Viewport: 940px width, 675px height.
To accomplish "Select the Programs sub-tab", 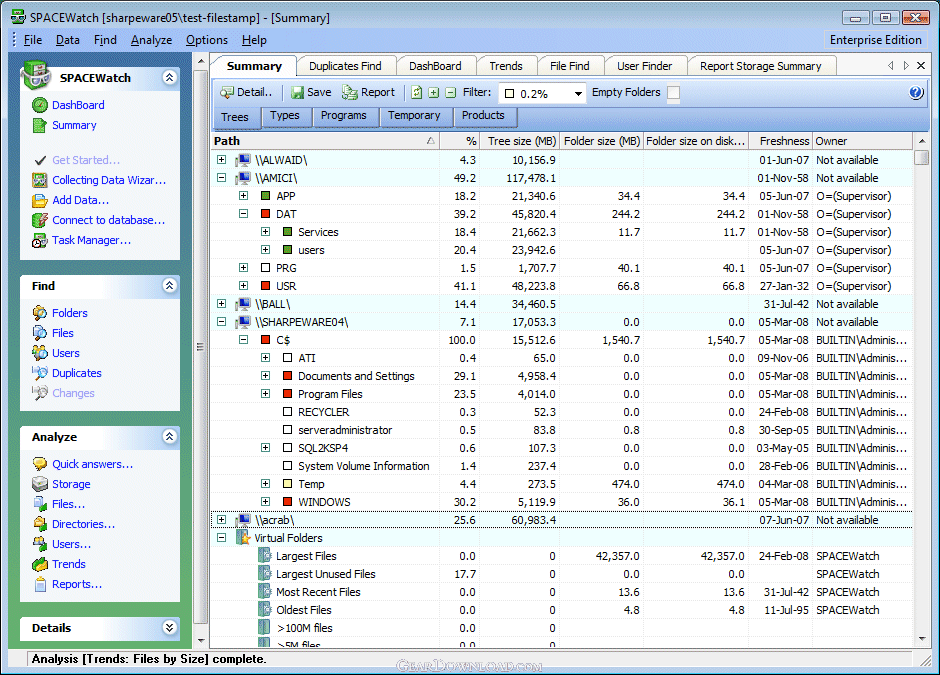I will click(x=343, y=116).
